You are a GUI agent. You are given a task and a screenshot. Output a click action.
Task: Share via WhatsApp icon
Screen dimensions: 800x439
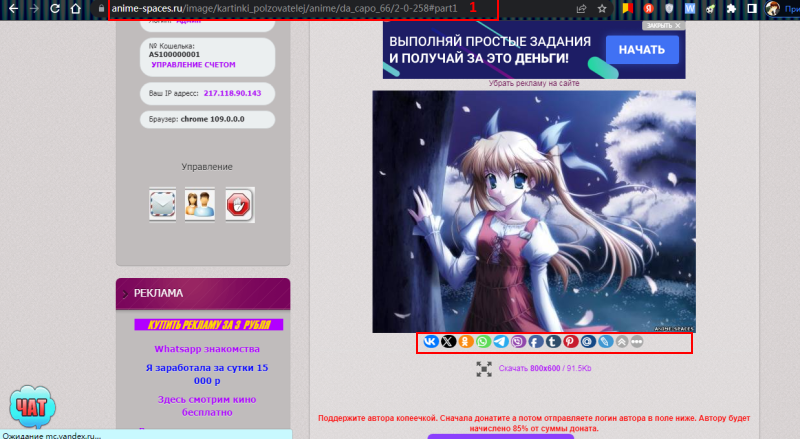coord(483,342)
